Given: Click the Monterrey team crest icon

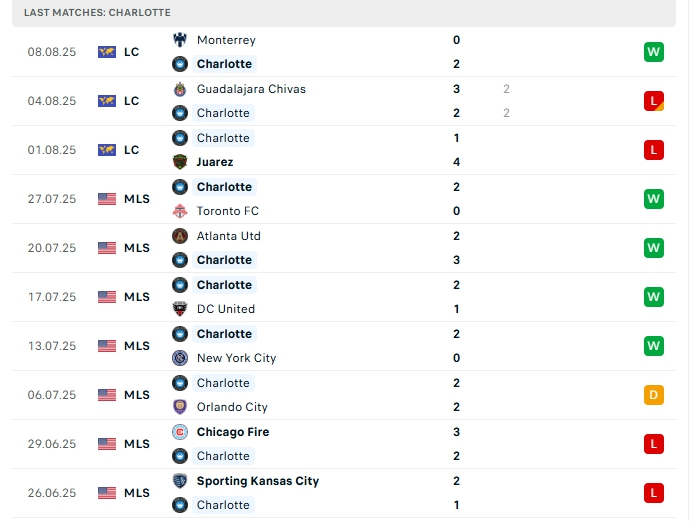Looking at the screenshot, I should click(180, 40).
